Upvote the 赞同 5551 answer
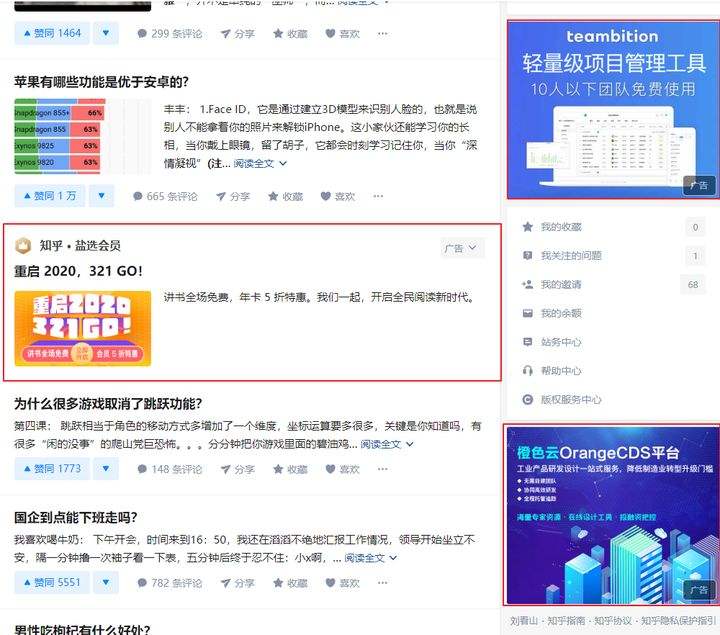This screenshot has height=635, width=720. 52,582
